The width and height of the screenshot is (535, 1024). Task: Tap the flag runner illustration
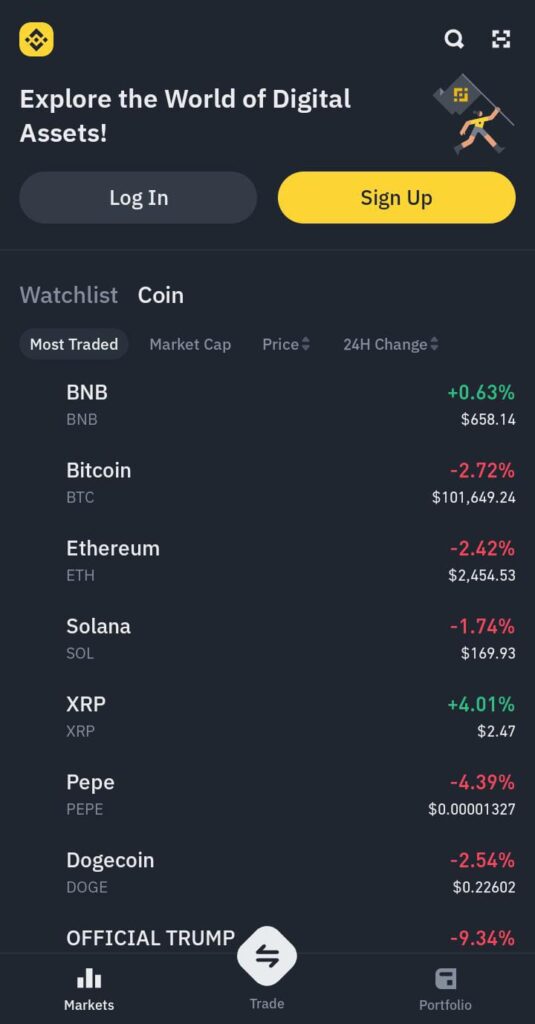(x=474, y=114)
